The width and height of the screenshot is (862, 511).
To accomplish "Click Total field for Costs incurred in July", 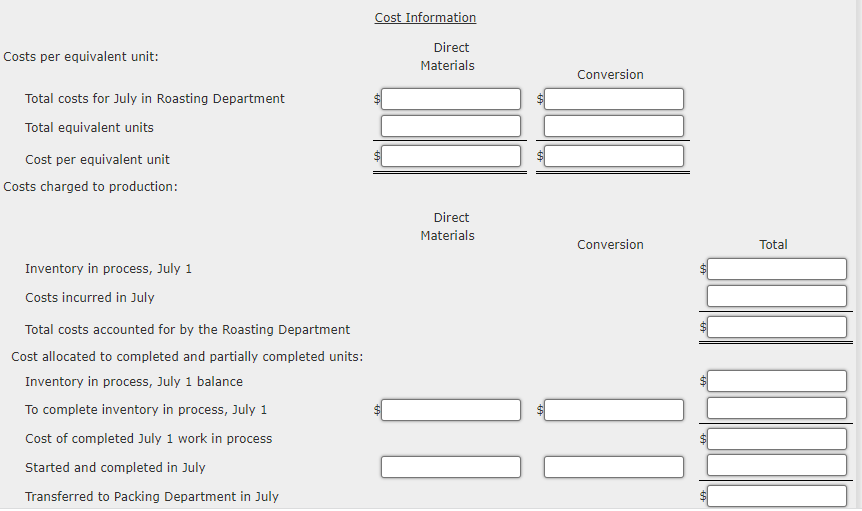I will (777, 296).
